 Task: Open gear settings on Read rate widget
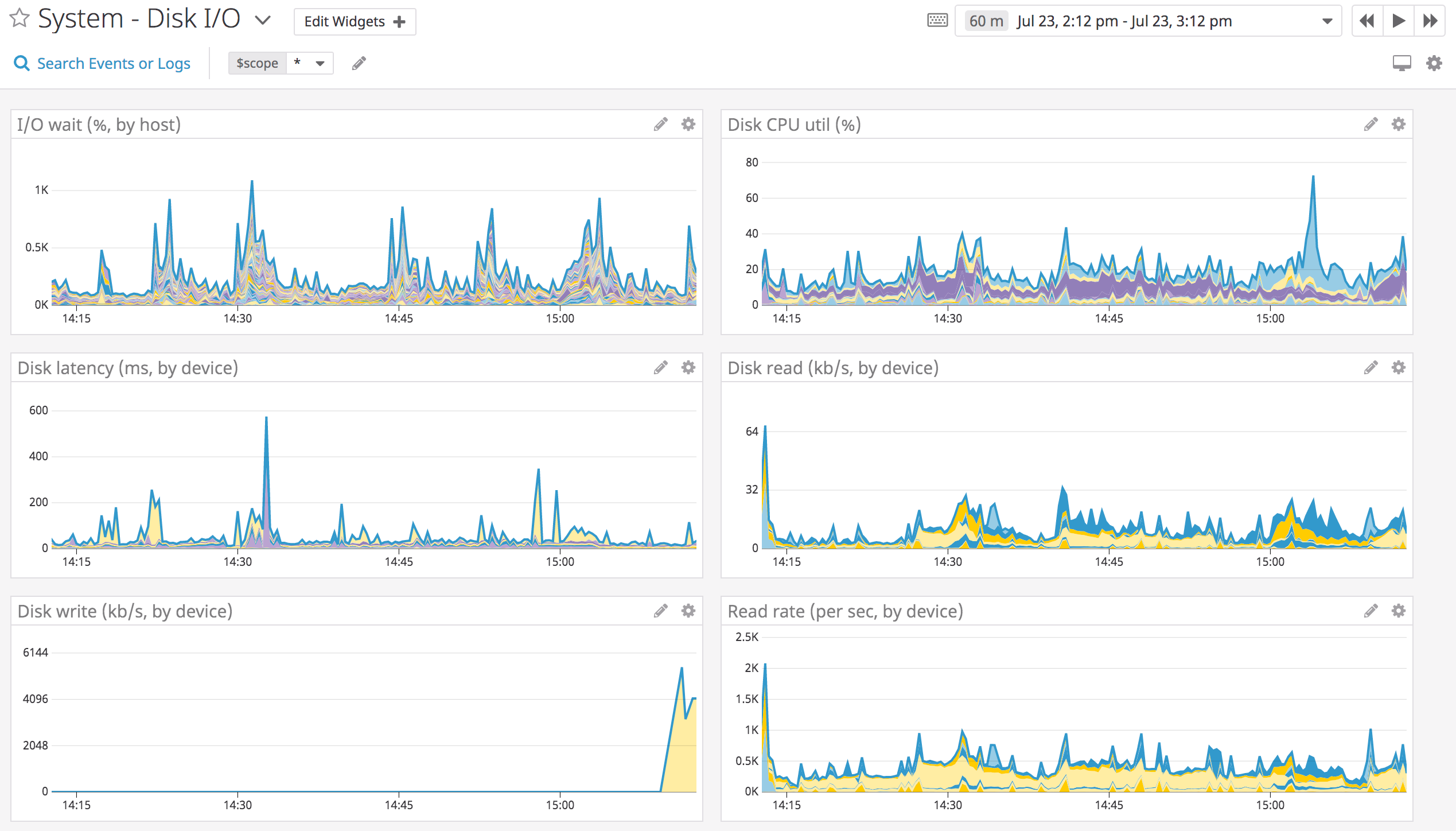tap(1398, 611)
